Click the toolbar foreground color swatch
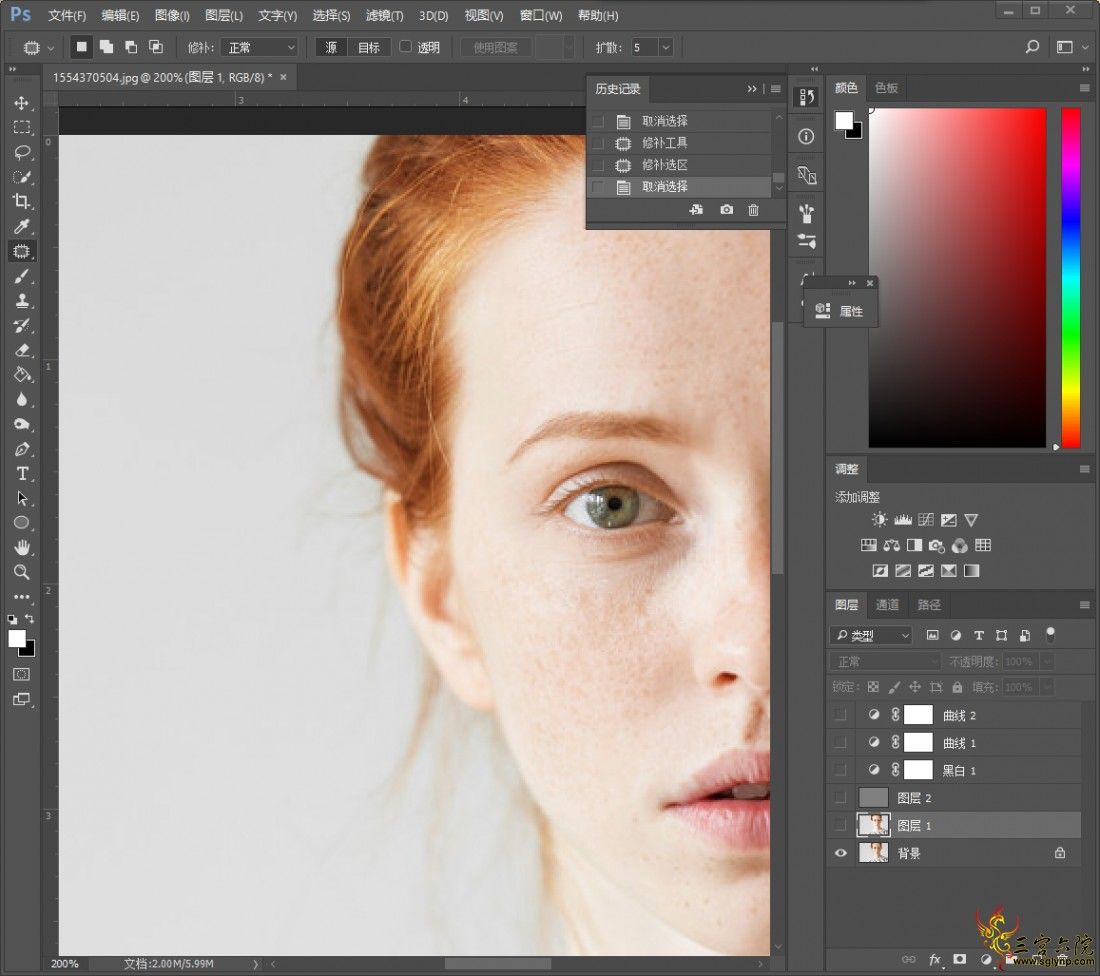Viewport: 1100px width, 976px height. coord(17,639)
